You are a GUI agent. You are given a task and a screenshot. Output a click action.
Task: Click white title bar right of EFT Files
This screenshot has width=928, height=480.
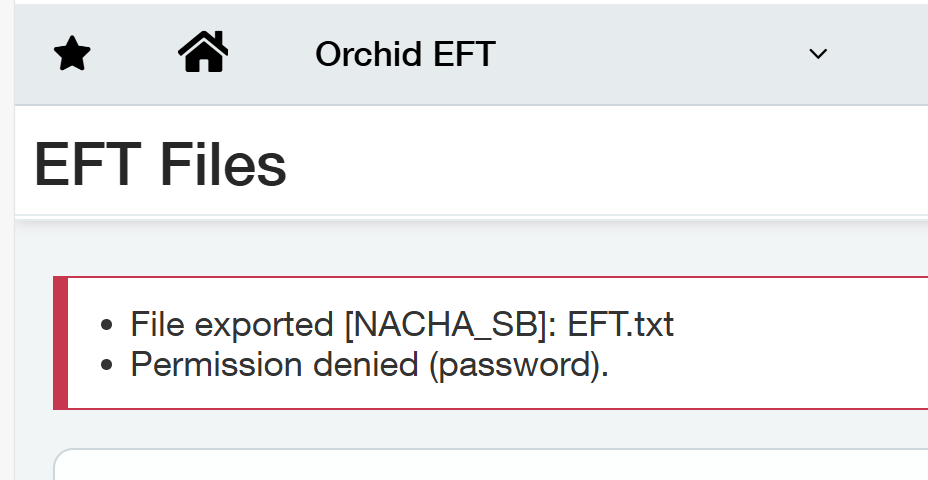pos(620,165)
